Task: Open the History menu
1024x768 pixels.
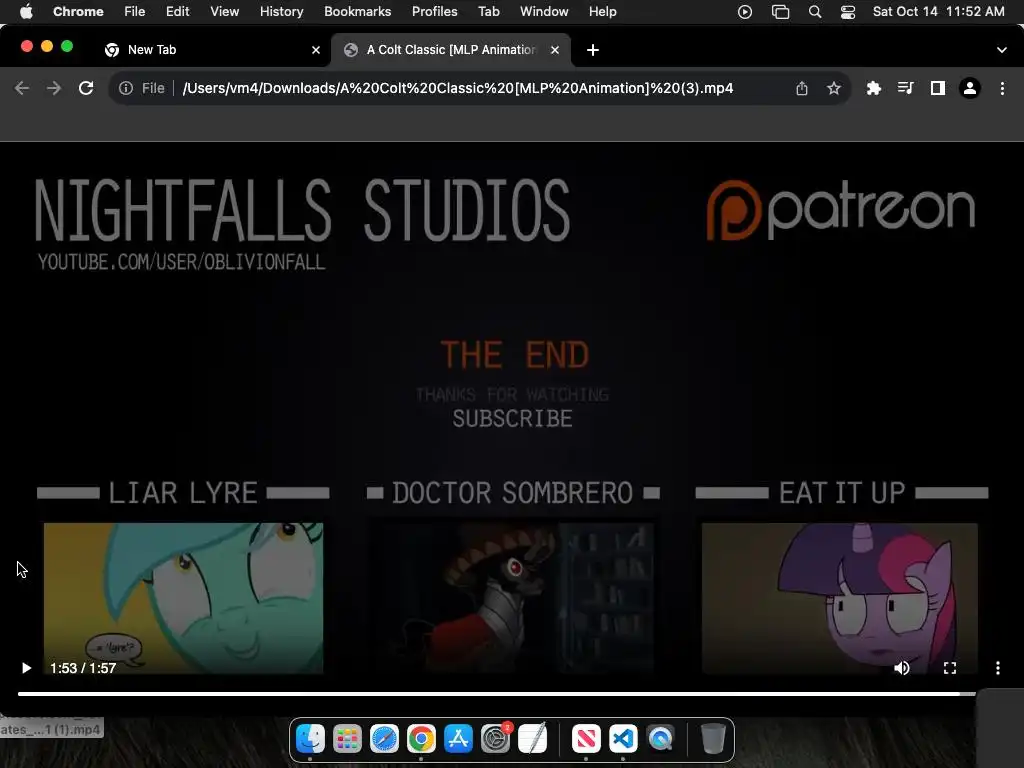Action: 281,11
